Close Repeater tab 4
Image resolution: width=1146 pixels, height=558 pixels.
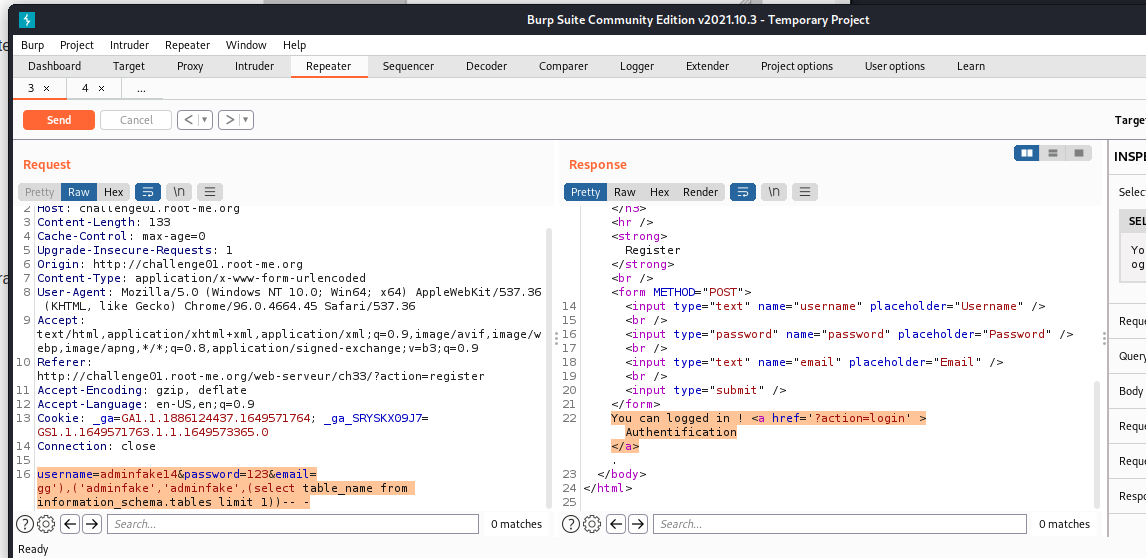(x=101, y=88)
